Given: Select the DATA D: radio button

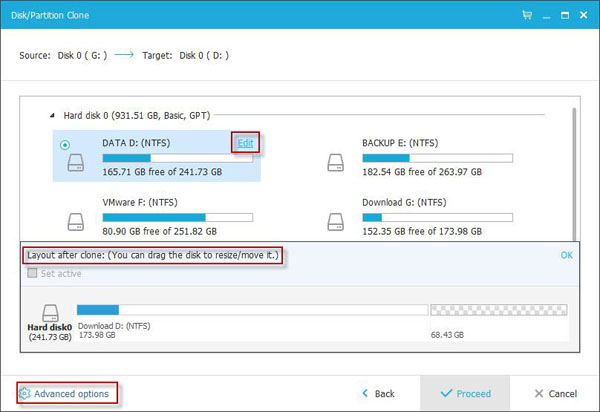Looking at the screenshot, I should [65, 145].
